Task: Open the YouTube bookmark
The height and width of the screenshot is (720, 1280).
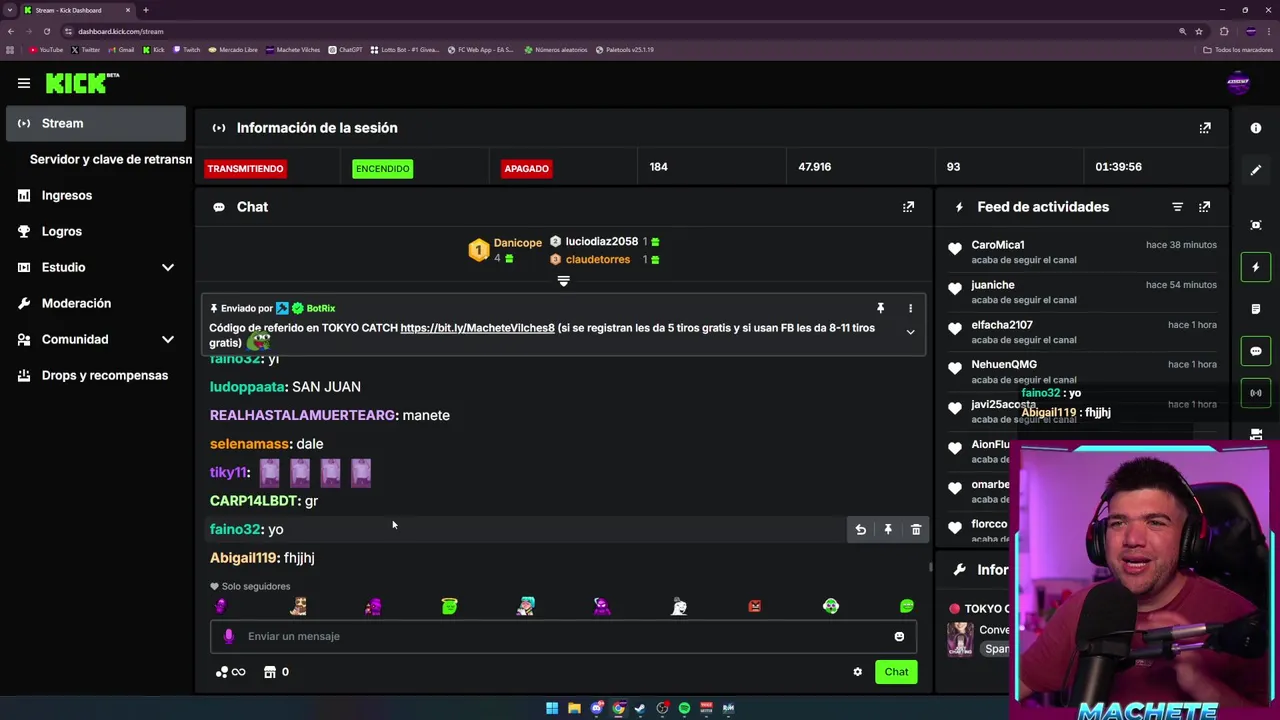Action: pyautogui.click(x=46, y=50)
